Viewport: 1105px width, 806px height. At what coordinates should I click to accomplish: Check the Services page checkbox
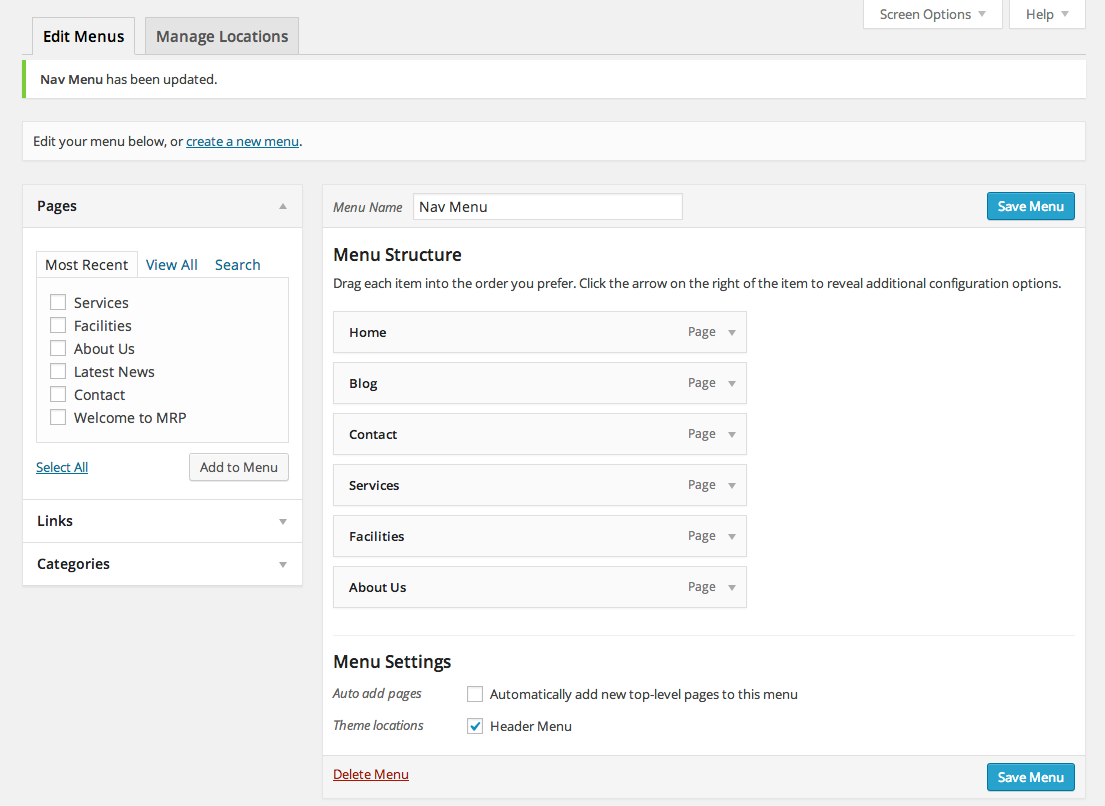click(x=58, y=303)
